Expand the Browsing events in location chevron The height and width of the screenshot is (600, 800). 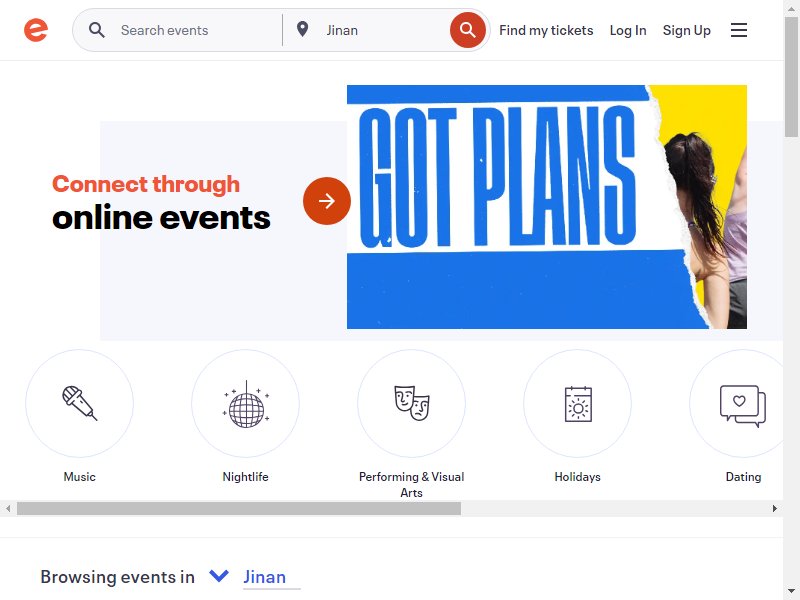(219, 576)
